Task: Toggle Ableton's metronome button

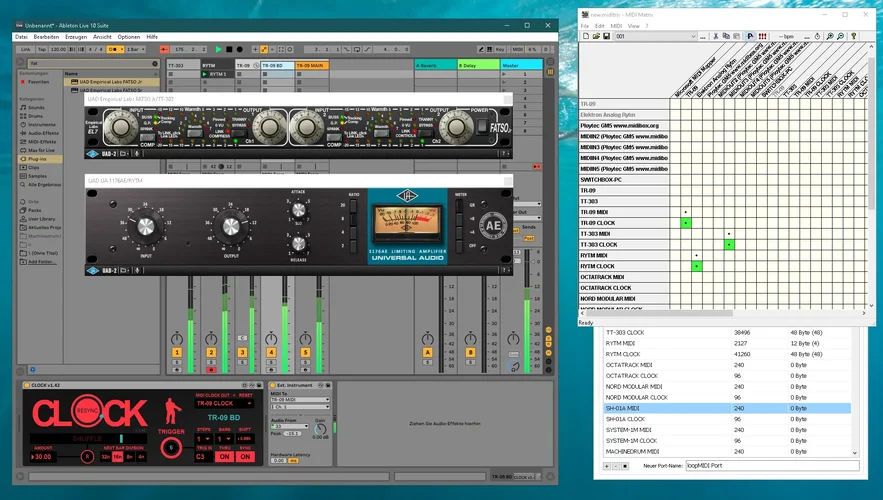Action: click(114, 50)
